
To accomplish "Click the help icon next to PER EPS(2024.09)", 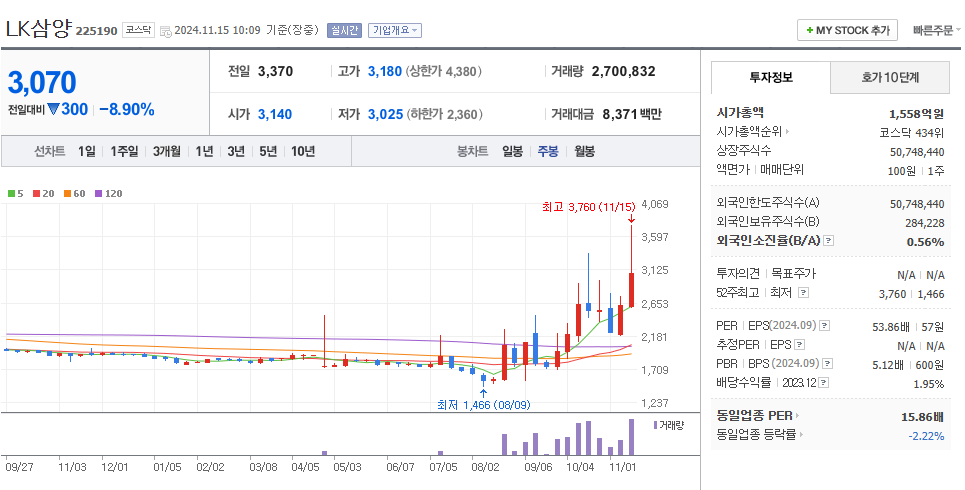I will pyautogui.click(x=825, y=326).
